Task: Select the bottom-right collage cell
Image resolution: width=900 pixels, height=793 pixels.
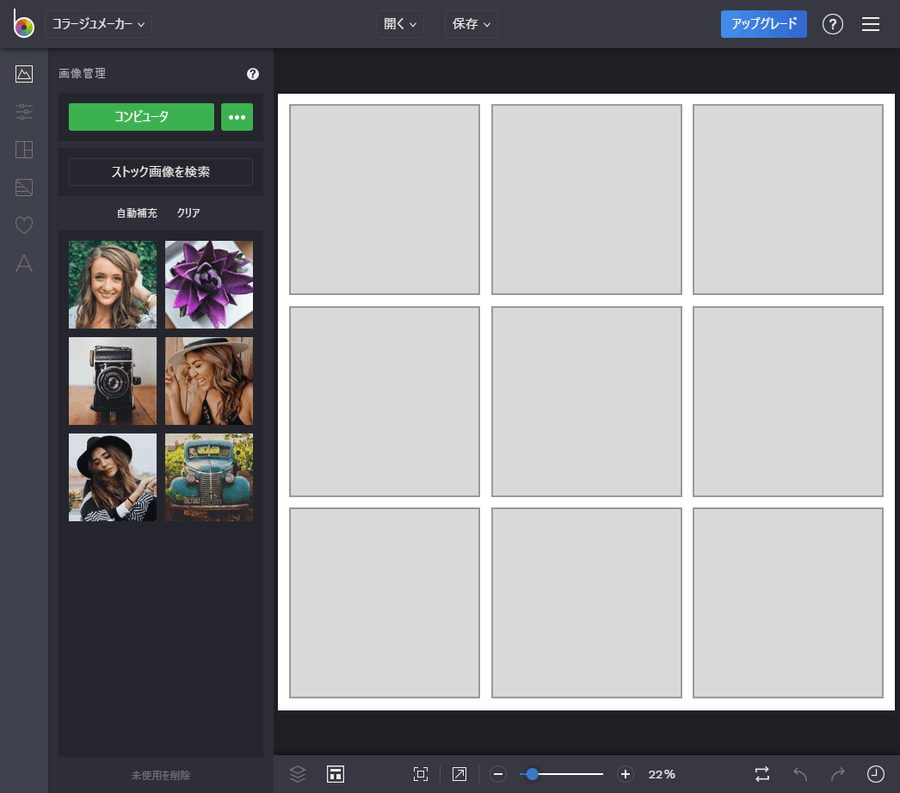Action: (x=788, y=603)
